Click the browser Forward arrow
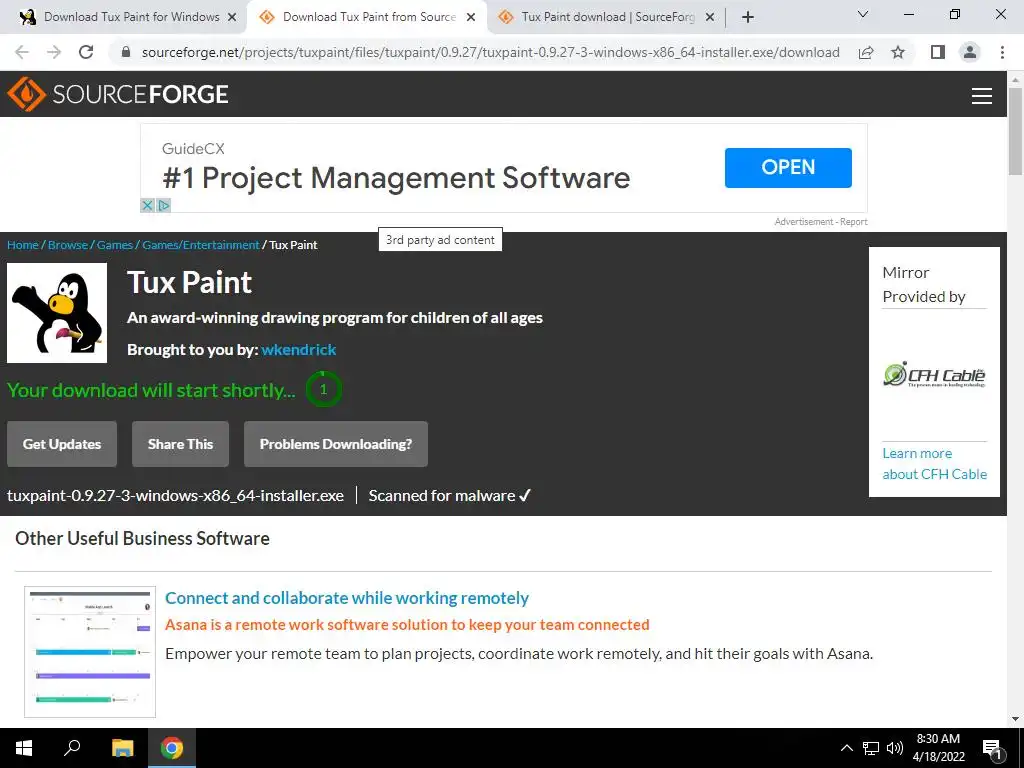The width and height of the screenshot is (1024, 768). click(54, 52)
